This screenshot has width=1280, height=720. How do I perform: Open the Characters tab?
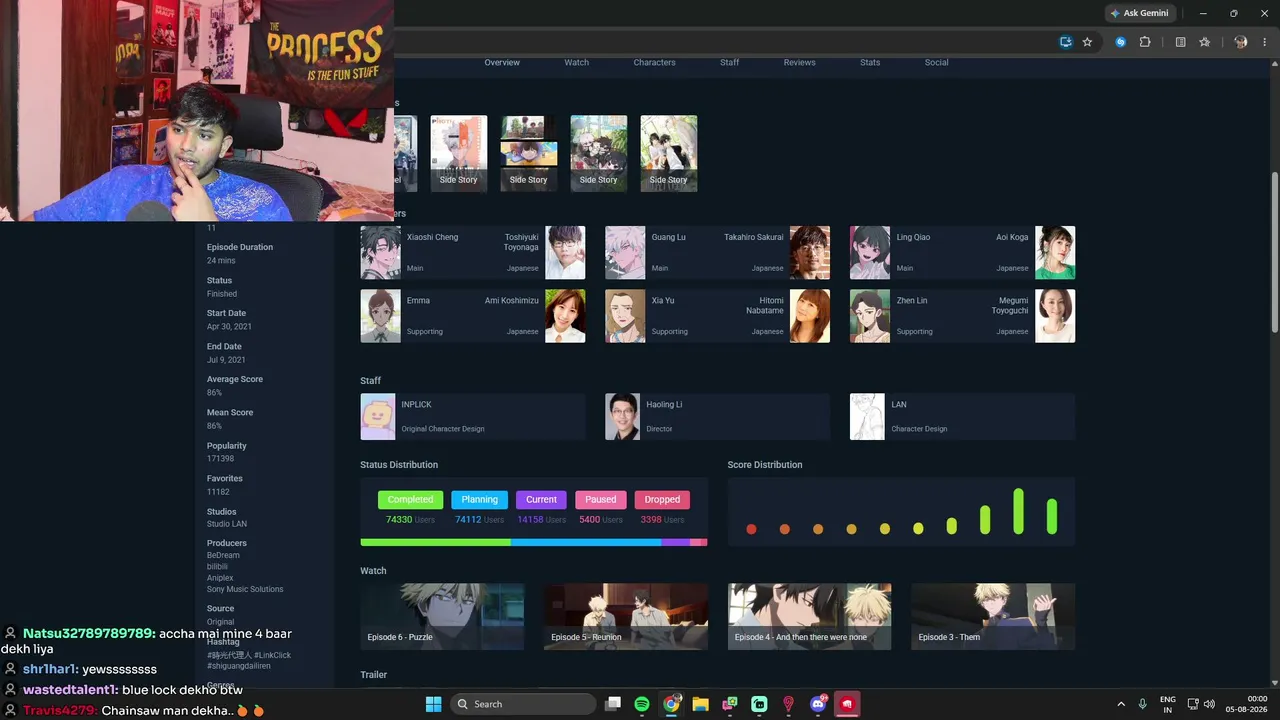[x=654, y=62]
